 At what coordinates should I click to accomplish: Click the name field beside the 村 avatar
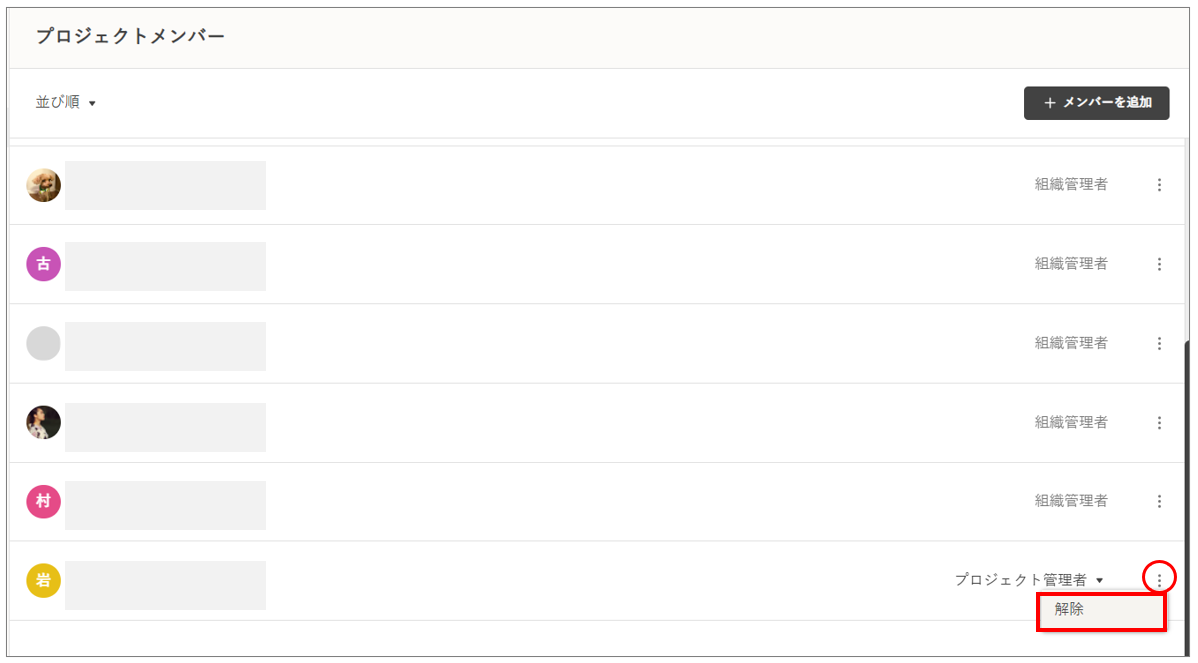[x=165, y=505]
